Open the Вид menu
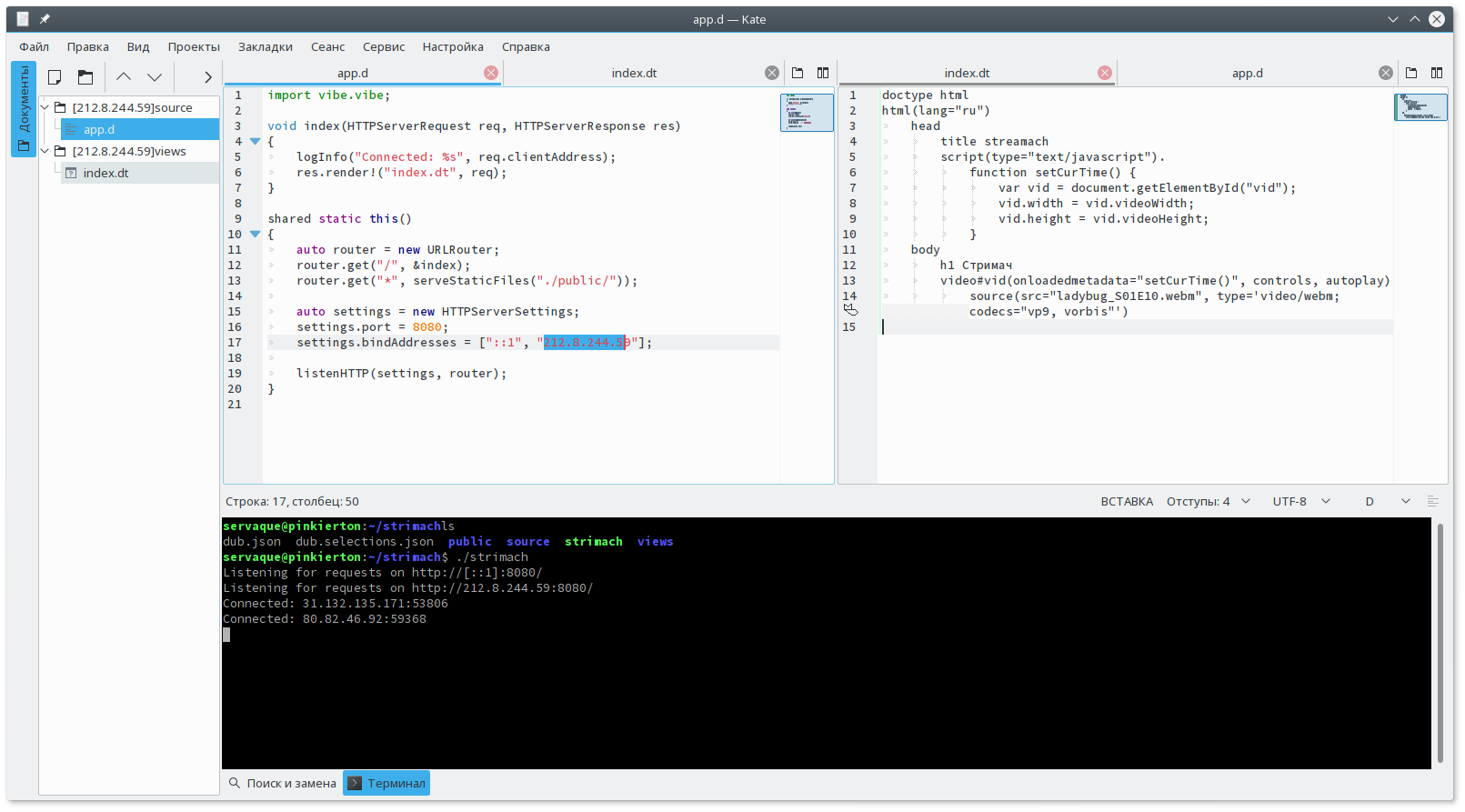Image resolution: width=1465 pixels, height=812 pixels. (x=138, y=46)
